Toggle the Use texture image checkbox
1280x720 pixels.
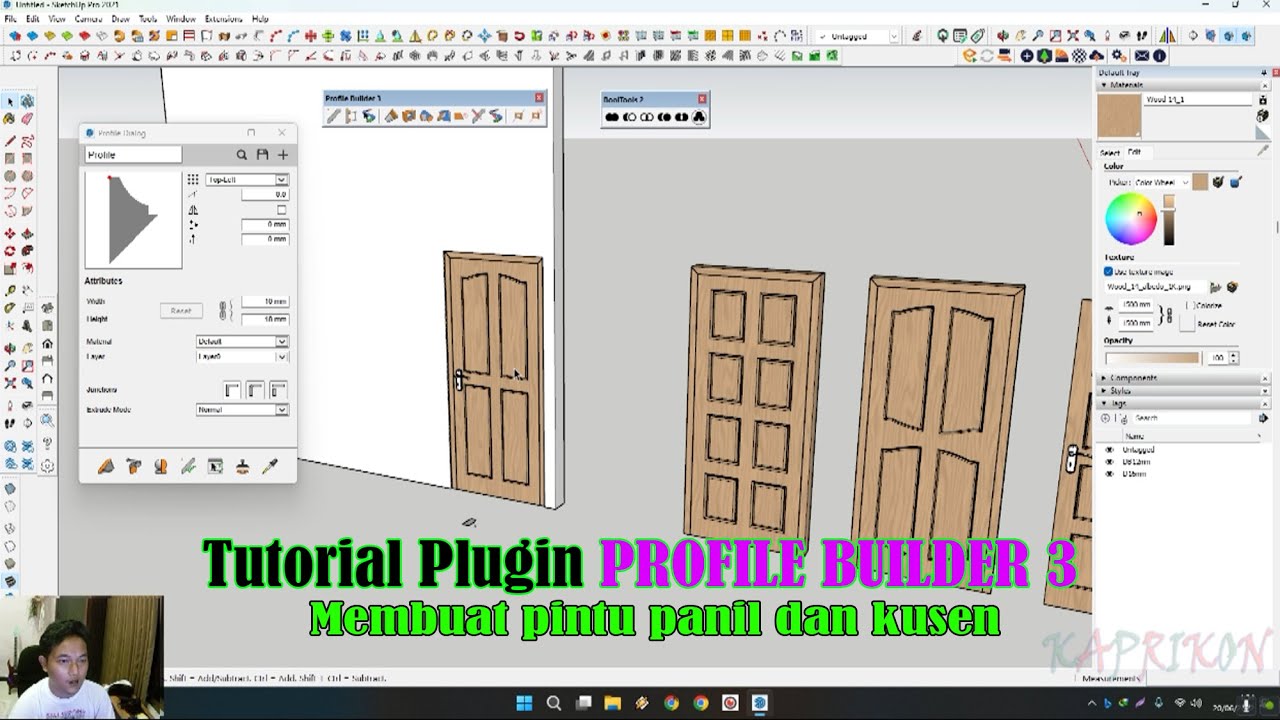tap(1108, 272)
